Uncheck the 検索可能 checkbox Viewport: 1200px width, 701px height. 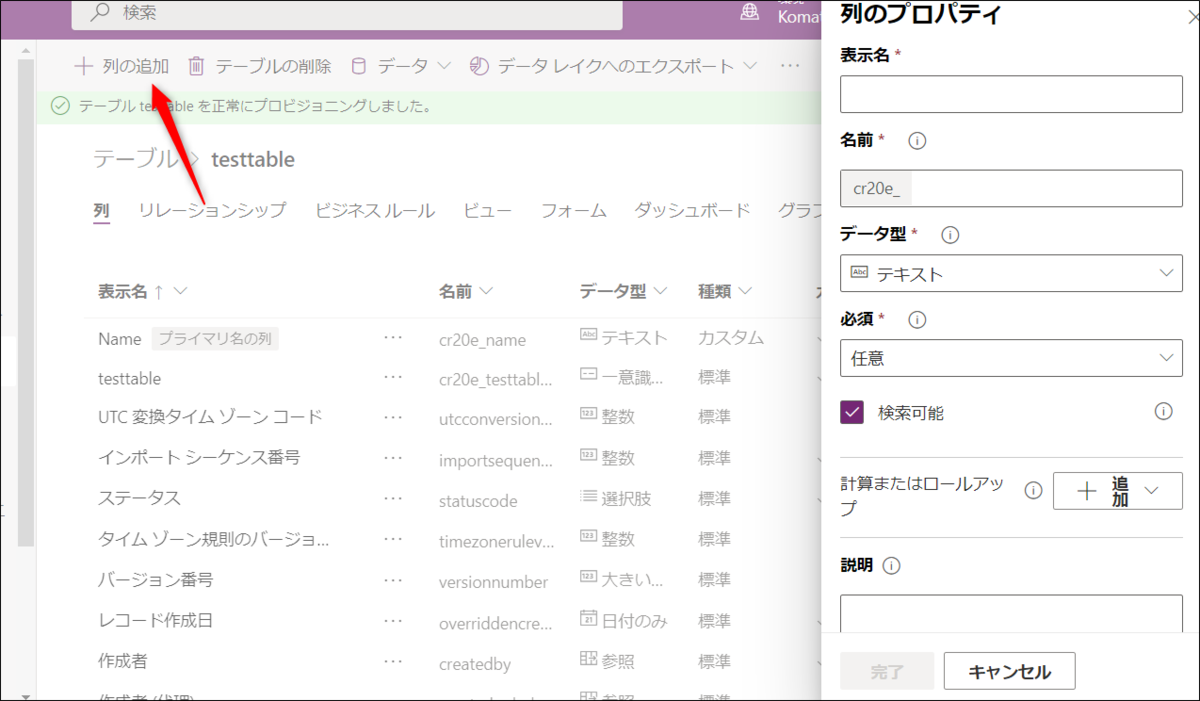point(853,411)
